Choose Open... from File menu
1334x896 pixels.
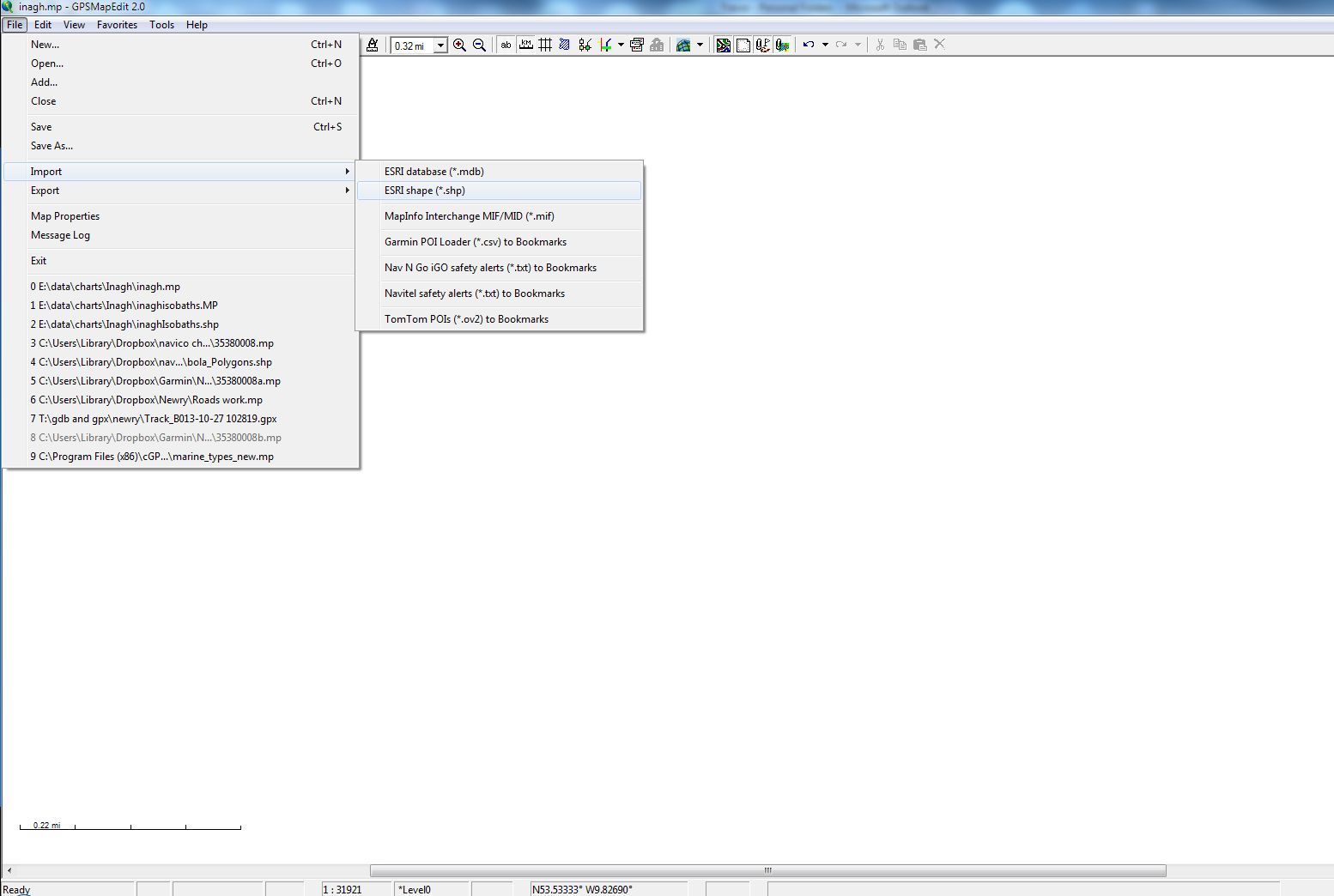179,64
